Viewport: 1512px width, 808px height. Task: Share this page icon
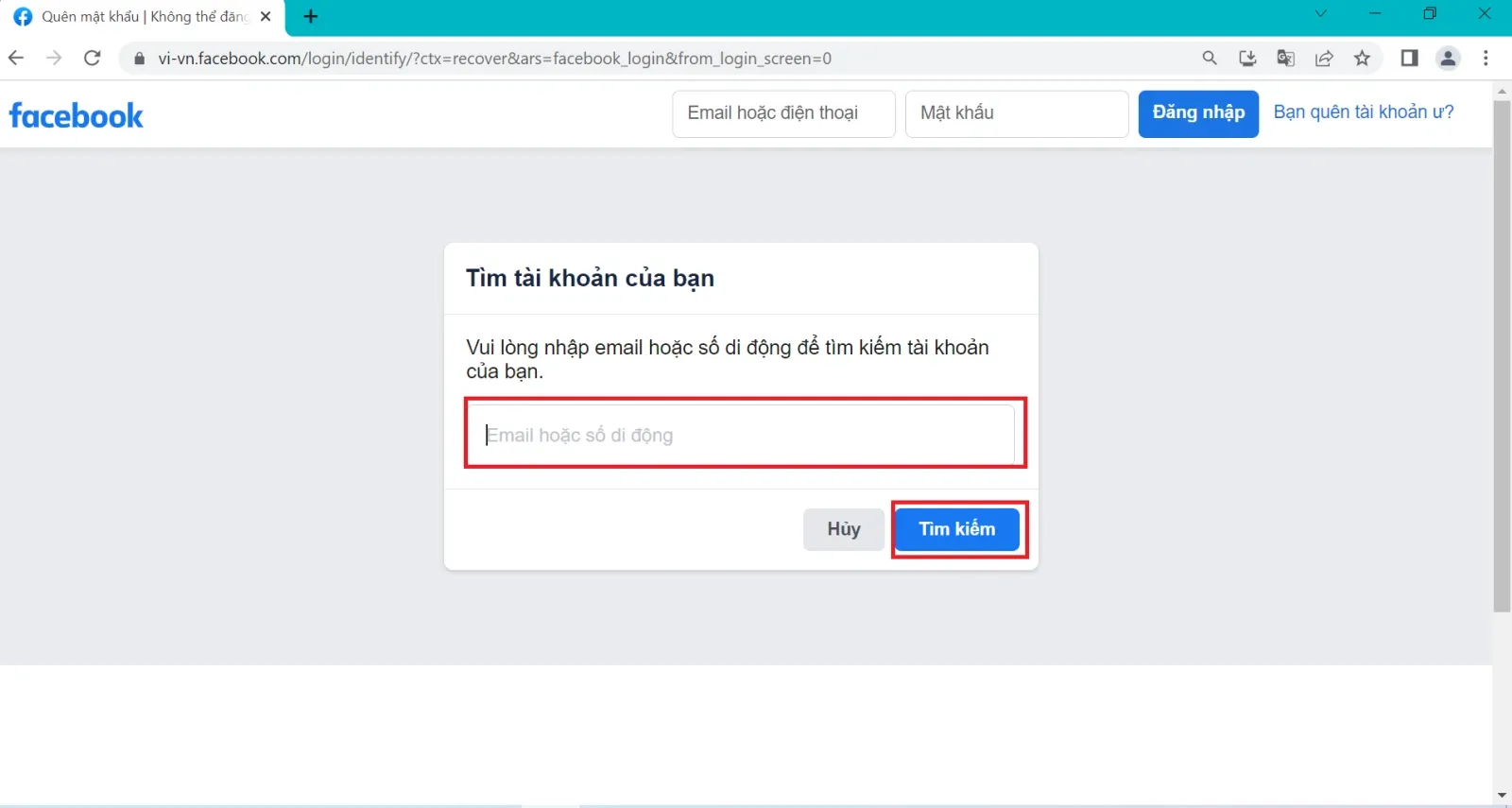point(1324,58)
